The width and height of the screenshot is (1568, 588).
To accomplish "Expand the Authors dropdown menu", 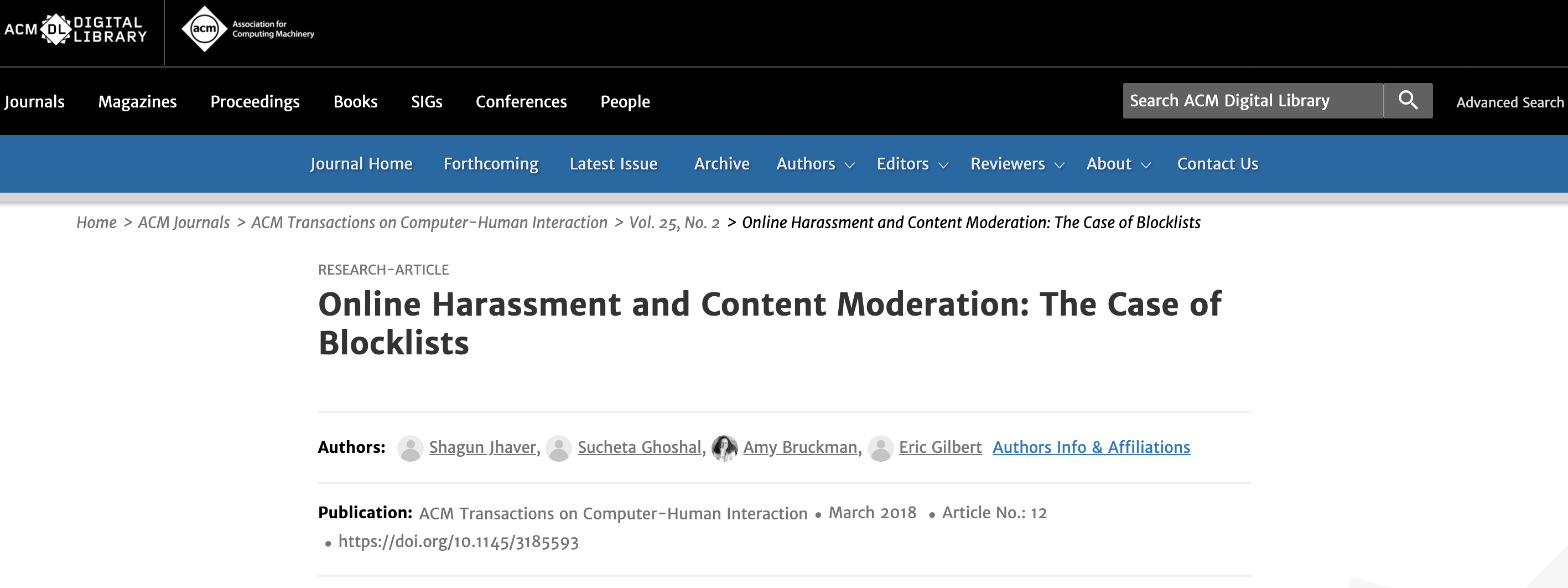I will click(816, 163).
